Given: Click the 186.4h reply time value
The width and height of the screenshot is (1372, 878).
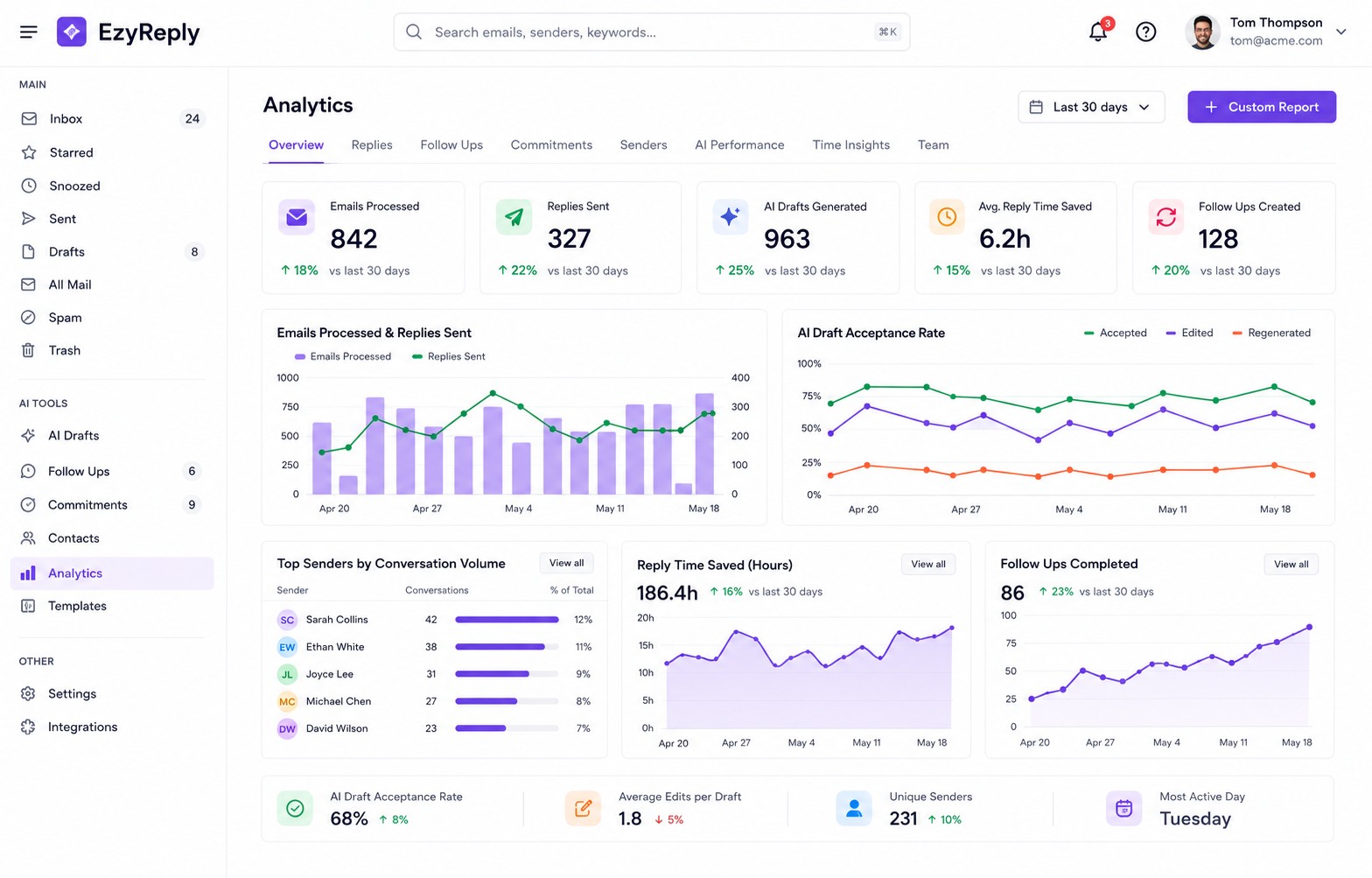Looking at the screenshot, I should tap(667, 593).
